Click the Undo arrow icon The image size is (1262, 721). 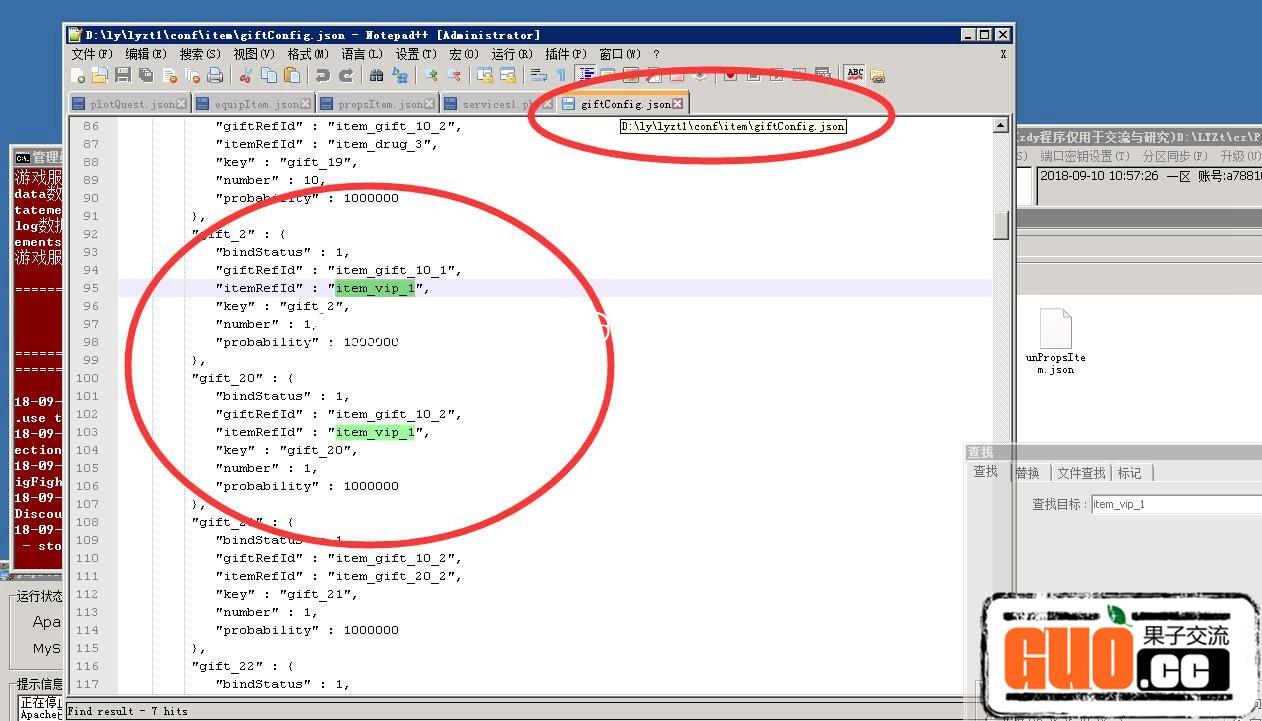322,76
